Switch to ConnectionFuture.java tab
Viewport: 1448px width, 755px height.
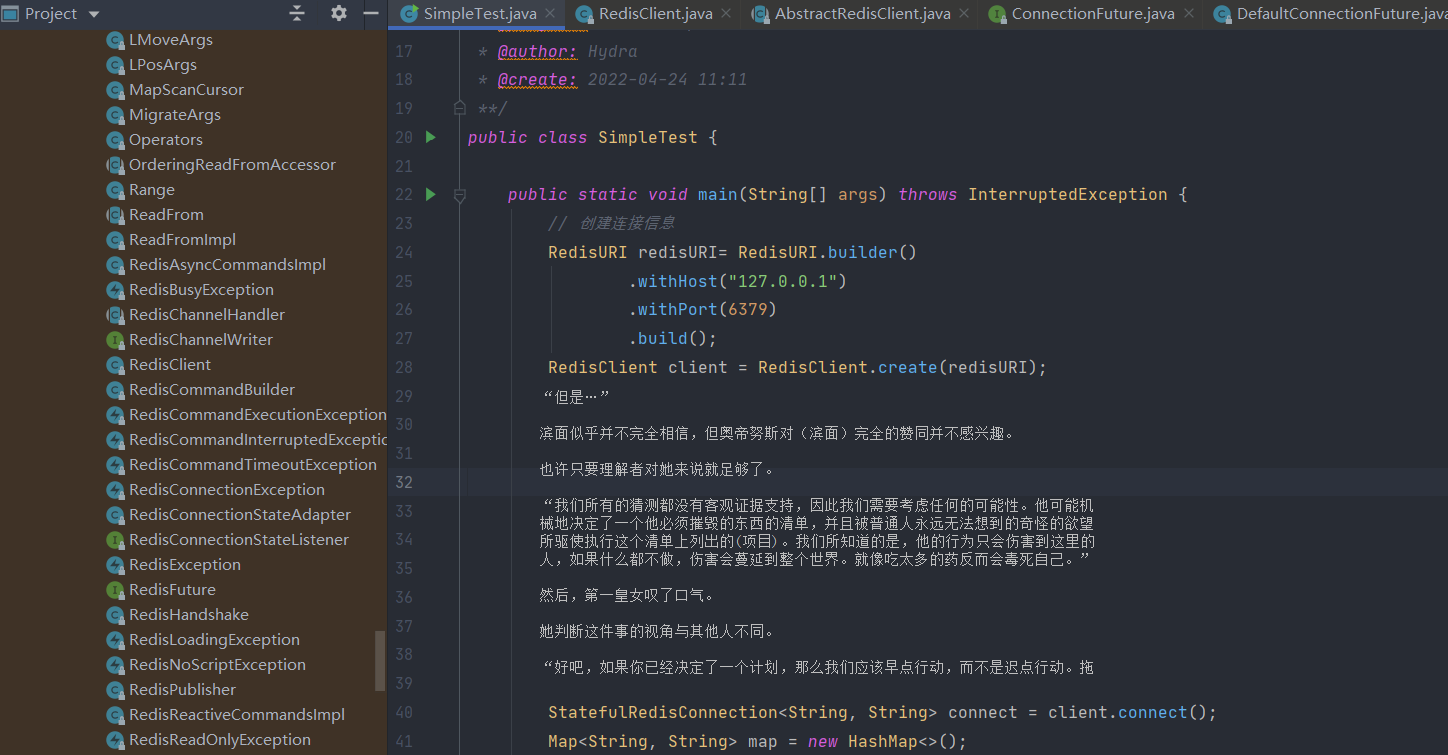[x=1092, y=13]
